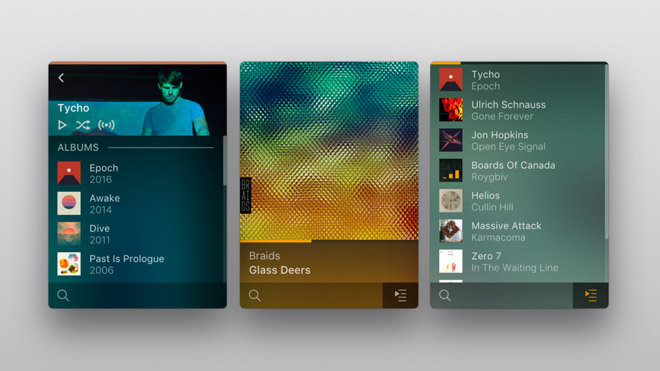Shuffle Tycho's music
The width and height of the screenshot is (660, 371).
[x=83, y=125]
